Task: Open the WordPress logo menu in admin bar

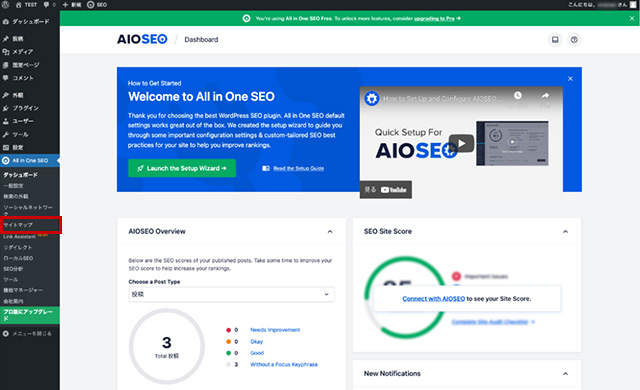Action: [6, 4]
